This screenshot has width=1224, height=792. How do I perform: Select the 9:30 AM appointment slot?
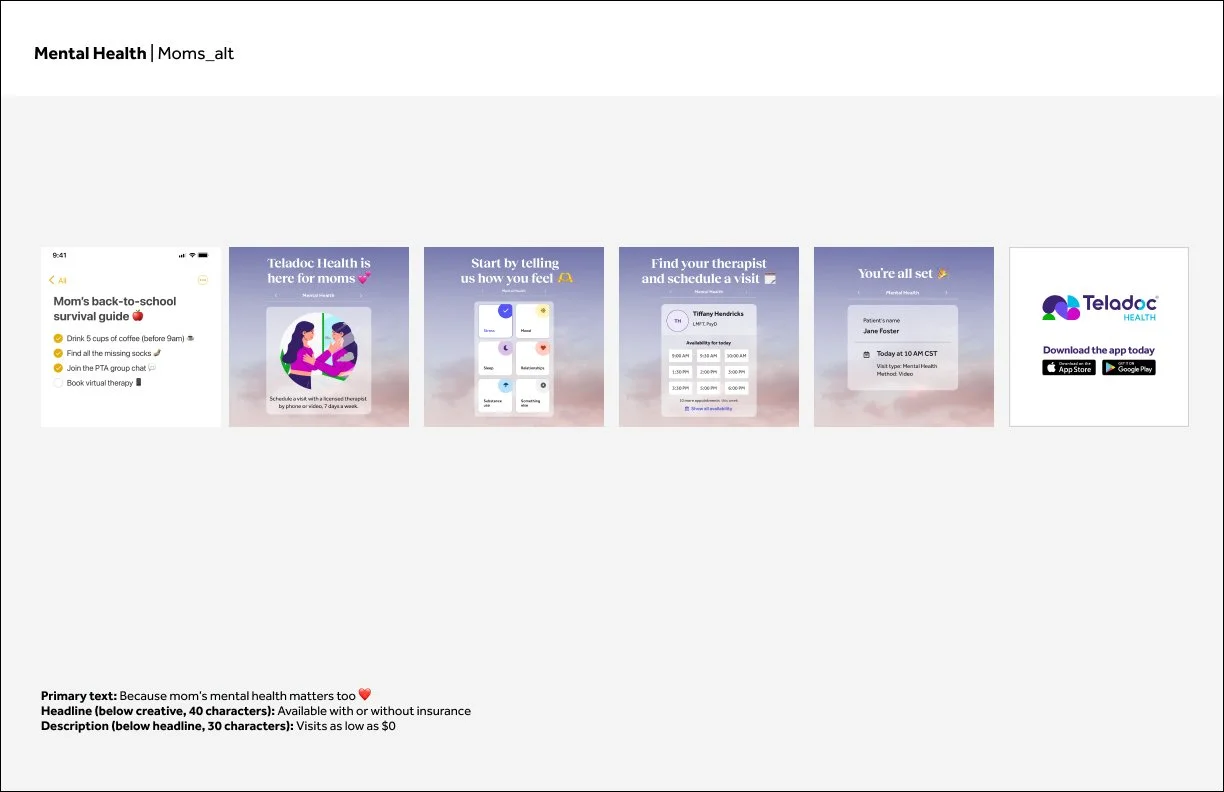coord(708,356)
